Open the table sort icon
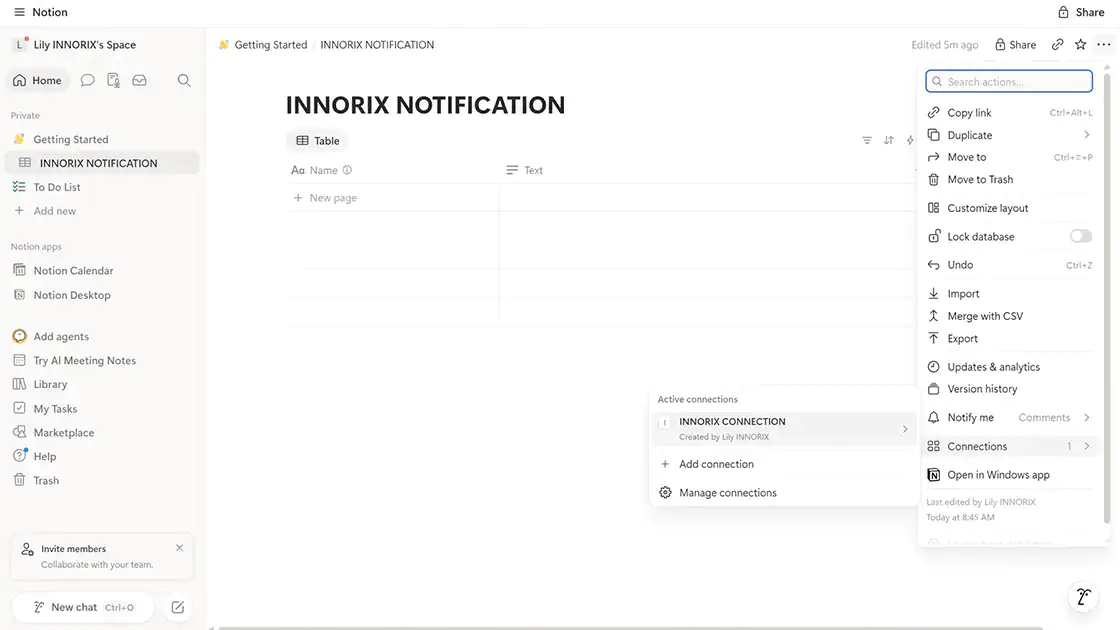 click(x=888, y=141)
